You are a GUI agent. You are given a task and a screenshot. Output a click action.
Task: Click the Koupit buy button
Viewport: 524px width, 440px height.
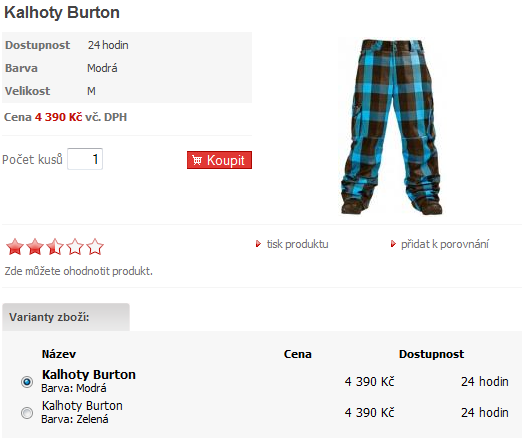pos(219,160)
